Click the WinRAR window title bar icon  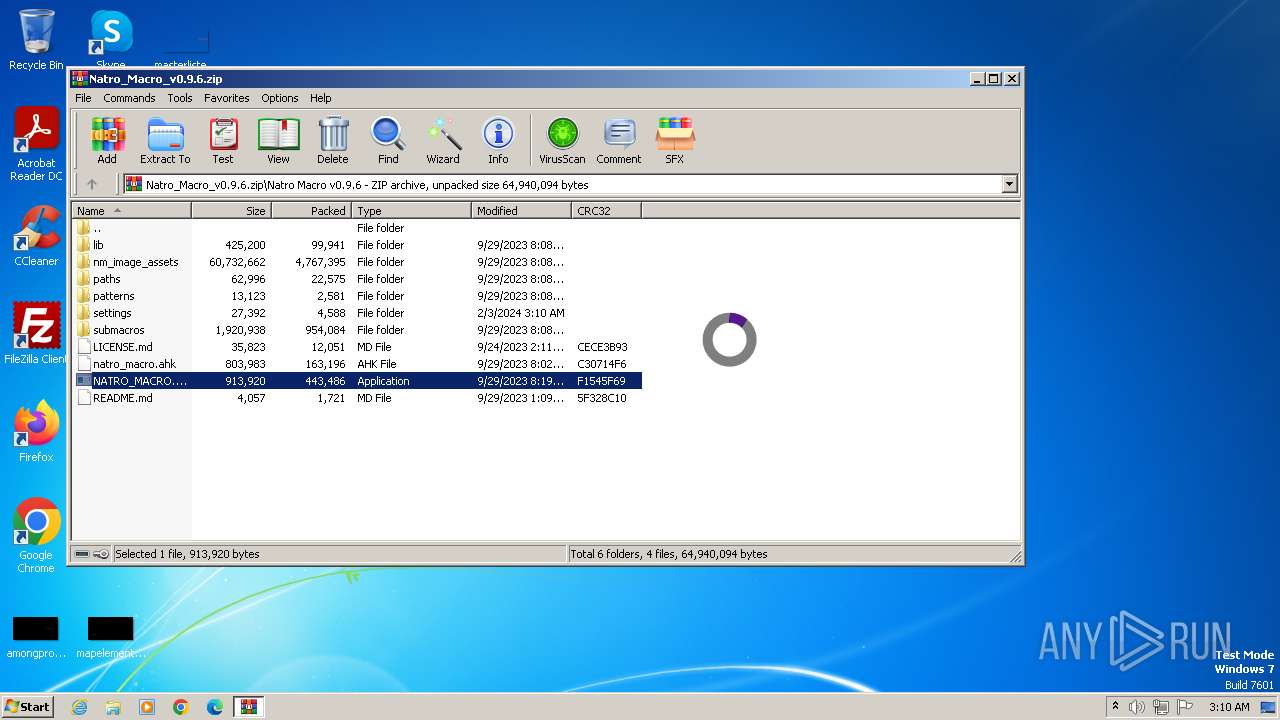pos(80,78)
